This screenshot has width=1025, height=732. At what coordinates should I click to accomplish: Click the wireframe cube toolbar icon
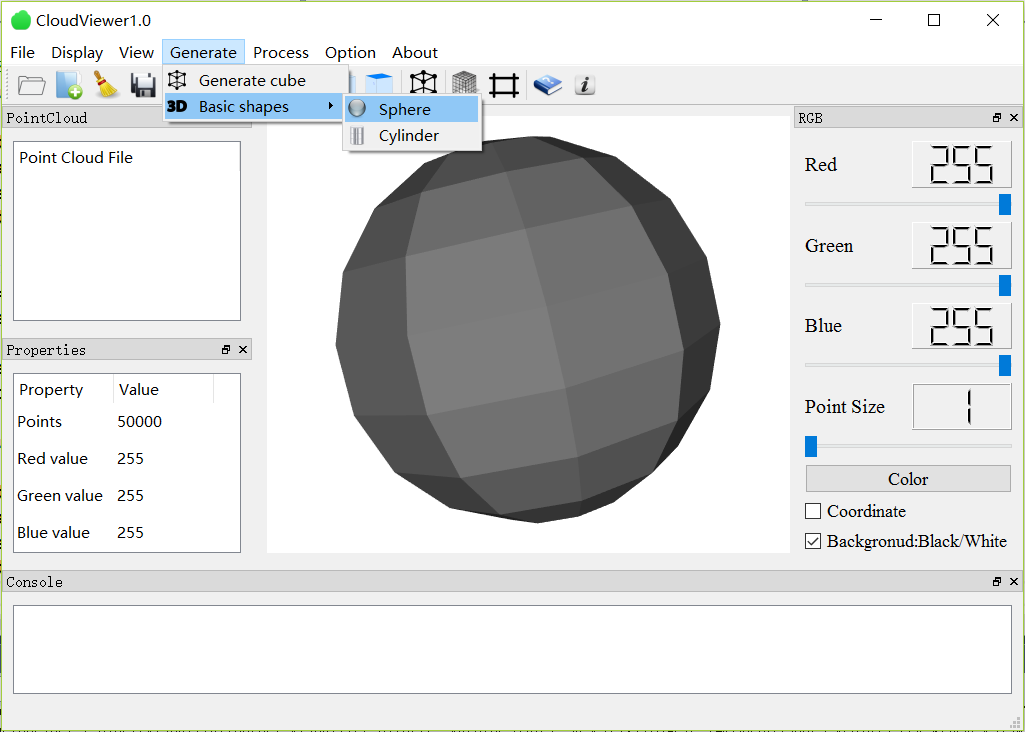point(423,85)
